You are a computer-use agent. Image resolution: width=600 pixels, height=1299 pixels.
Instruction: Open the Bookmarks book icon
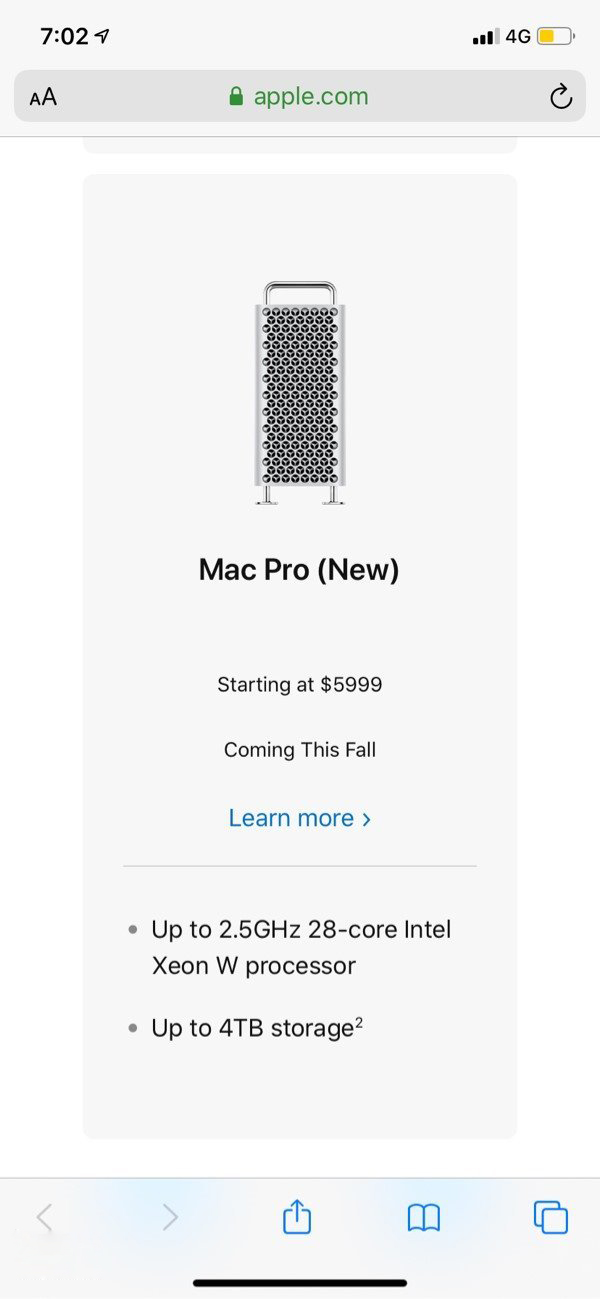tap(424, 1217)
